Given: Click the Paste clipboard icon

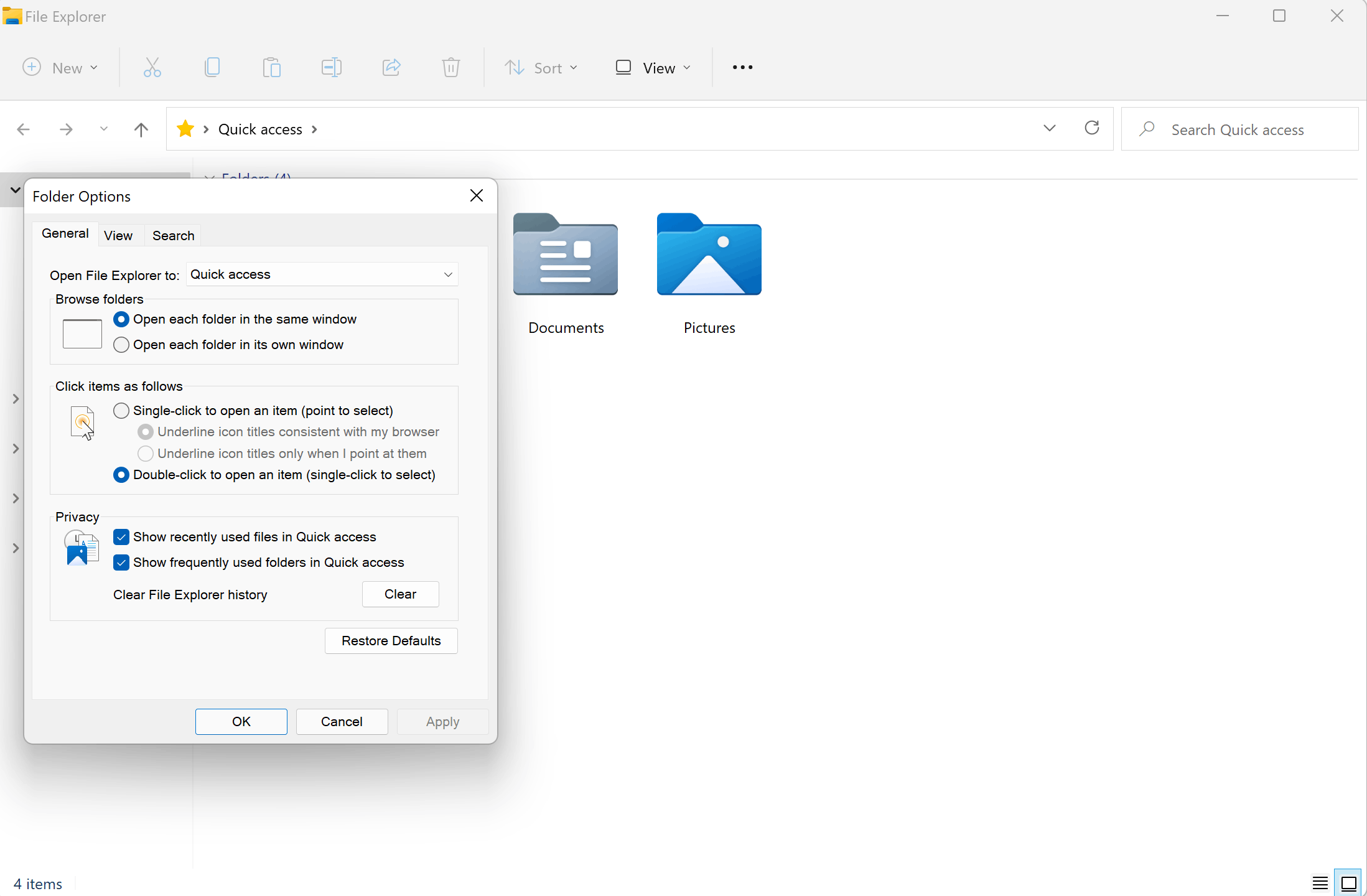Looking at the screenshot, I should click(272, 67).
